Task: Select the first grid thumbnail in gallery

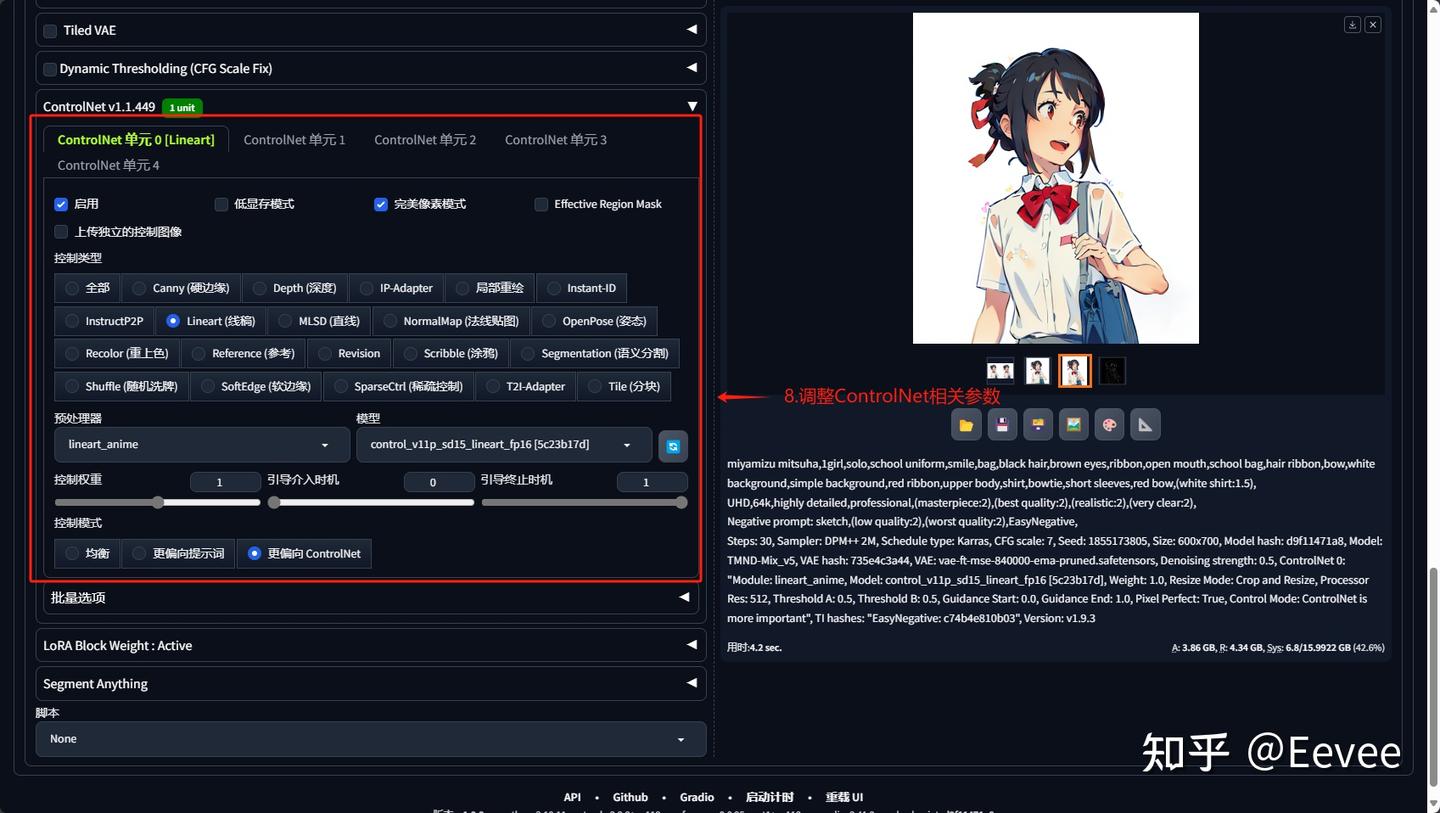Action: (x=1000, y=371)
